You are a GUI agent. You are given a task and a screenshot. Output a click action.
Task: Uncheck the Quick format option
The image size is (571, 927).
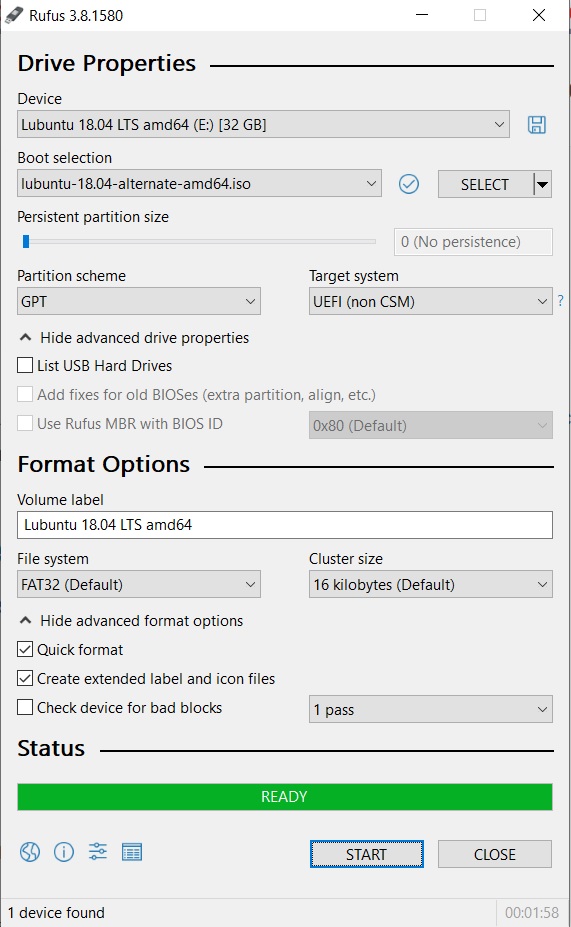pyautogui.click(x=25, y=649)
